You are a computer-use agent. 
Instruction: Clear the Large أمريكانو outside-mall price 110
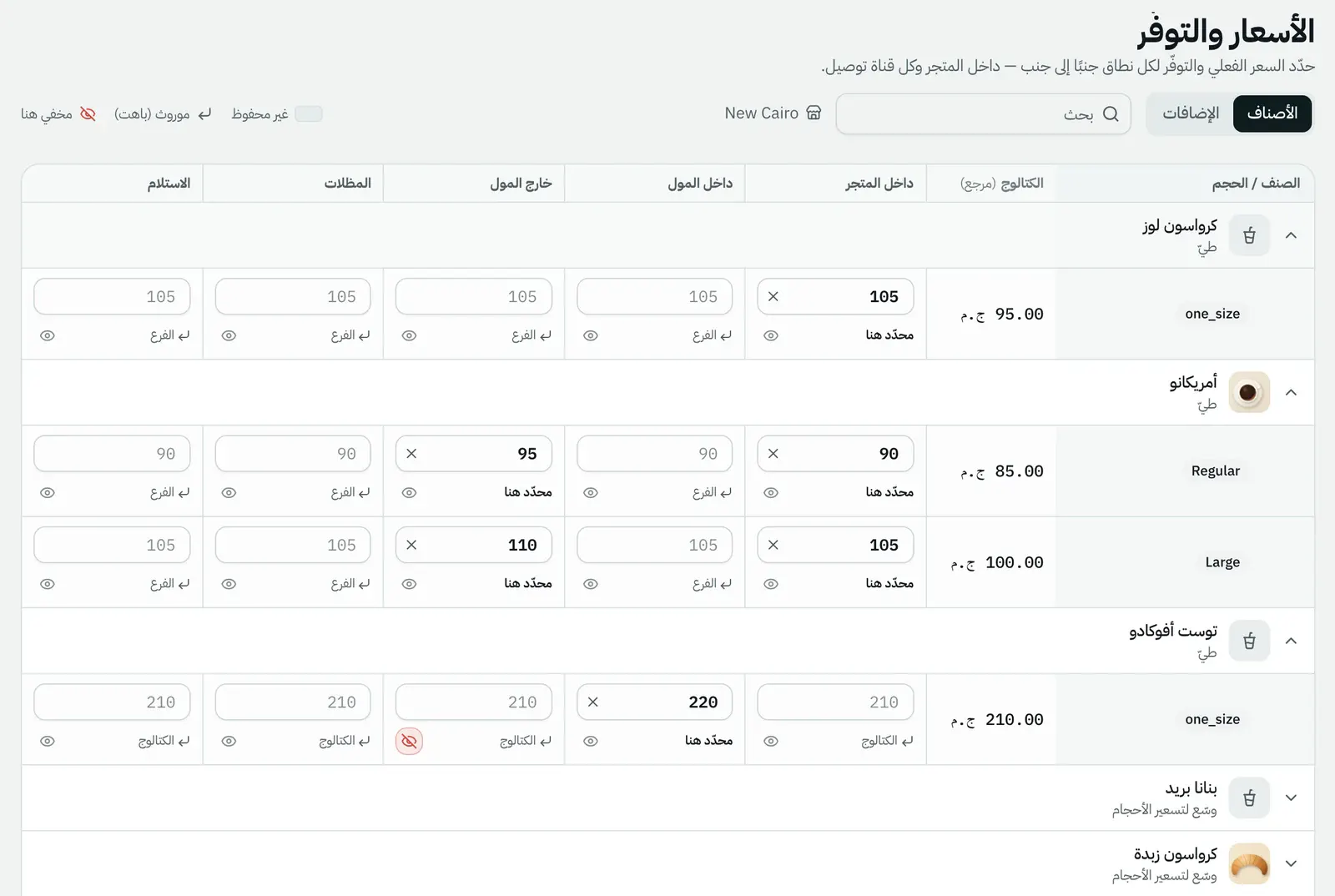pyautogui.click(x=411, y=545)
